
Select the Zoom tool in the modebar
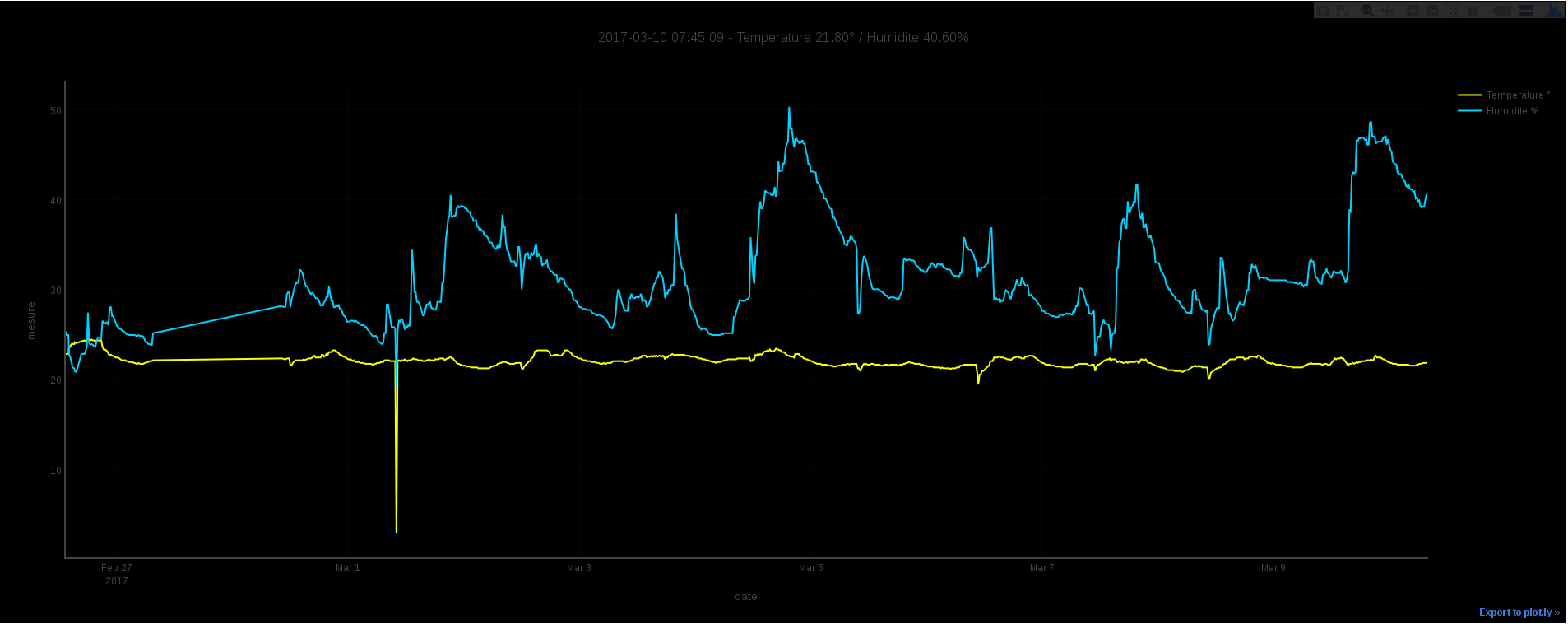[x=1367, y=11]
